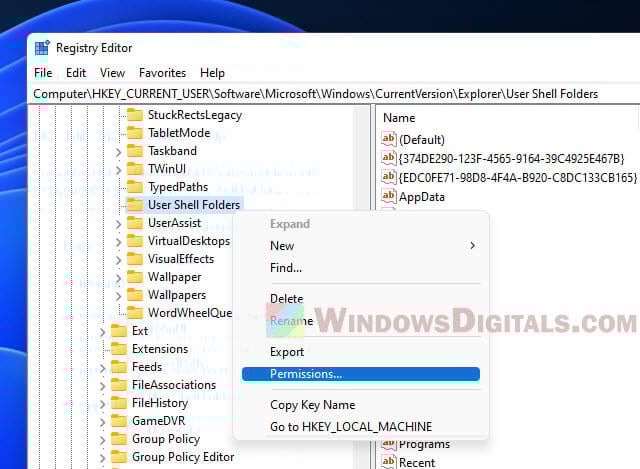640x469 pixels.
Task: Click the Wallpapers folder icon
Action: coord(135,295)
